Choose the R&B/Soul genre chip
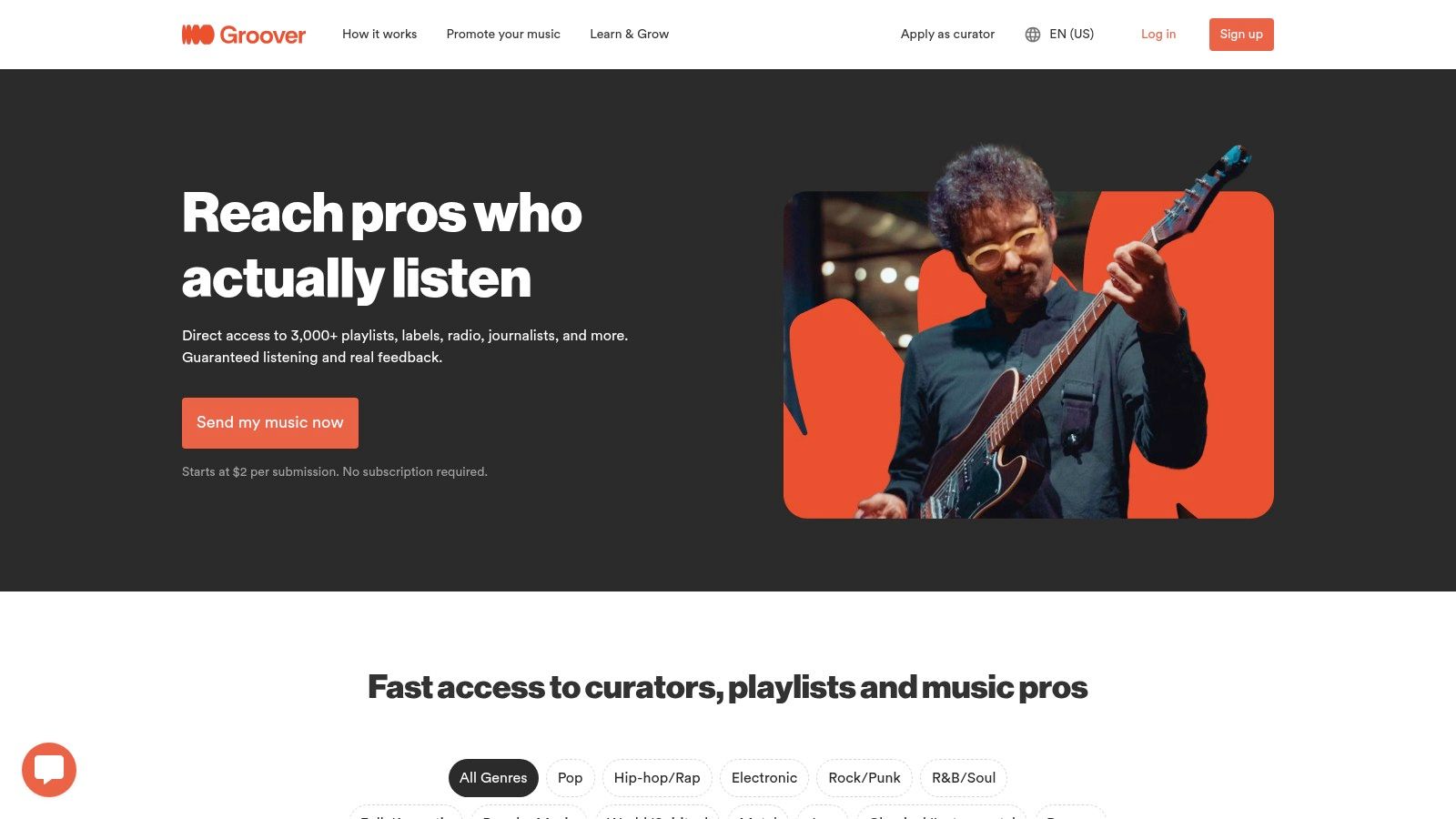Screen dimensions: 1456x819 point(964,778)
